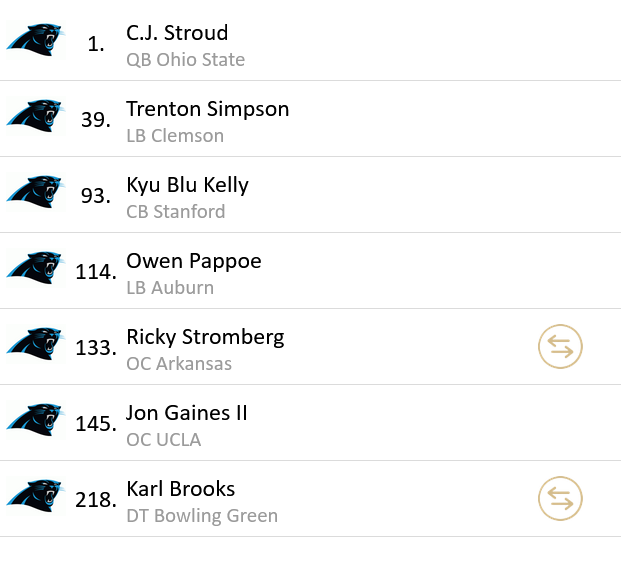
Task: Click the trade arrows icon for Karl Brooks
Action: click(x=560, y=499)
